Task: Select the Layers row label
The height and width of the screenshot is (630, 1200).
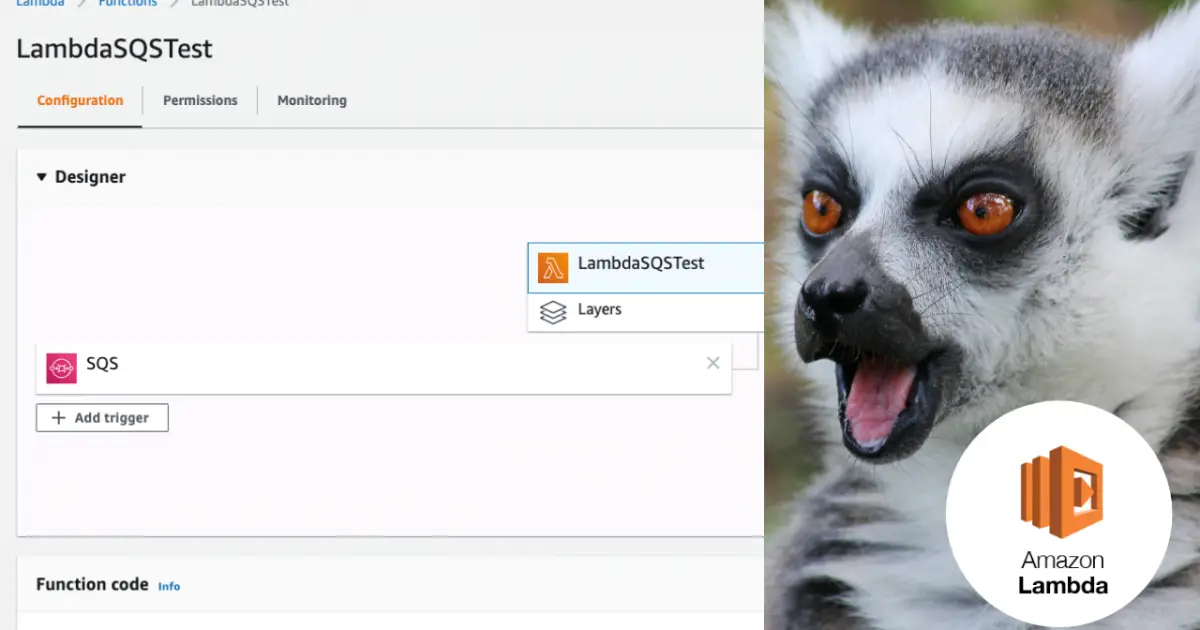Action: 600,310
